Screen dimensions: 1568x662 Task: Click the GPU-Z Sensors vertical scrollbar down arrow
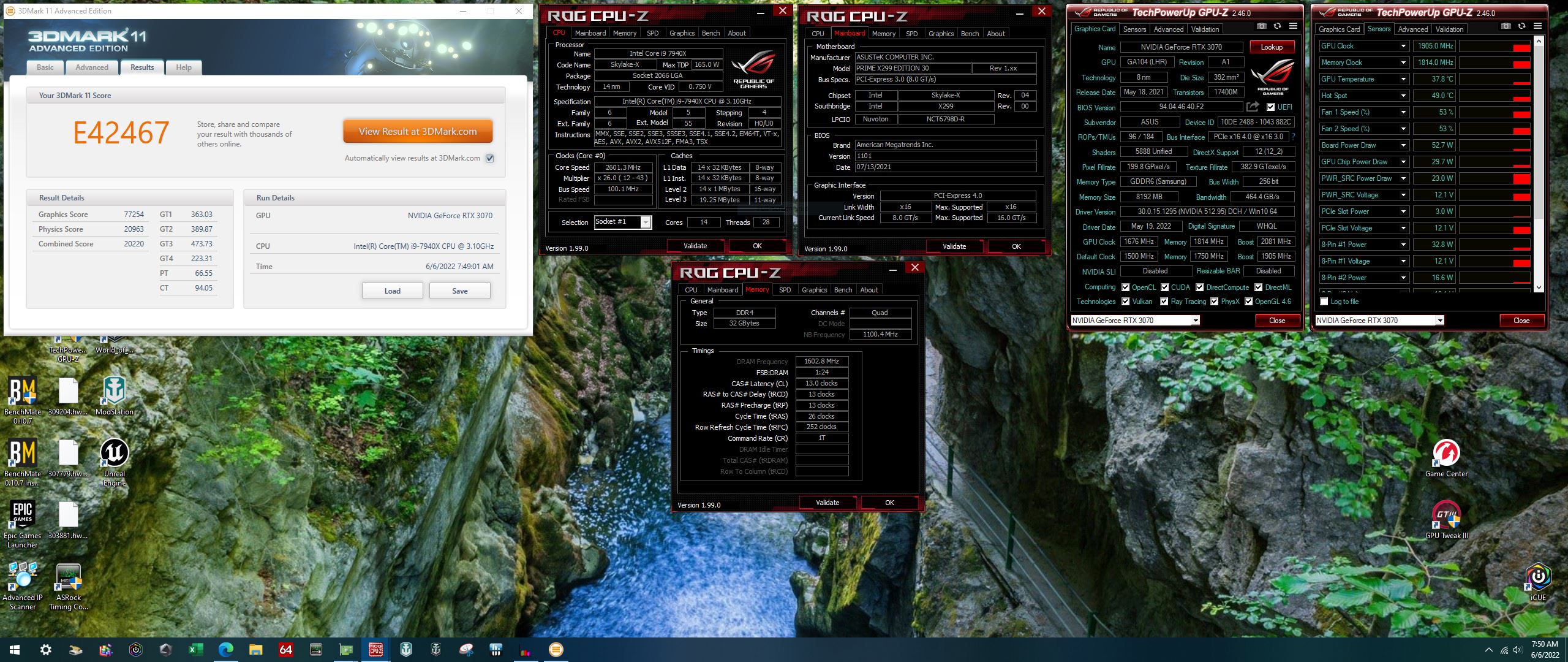1539,287
